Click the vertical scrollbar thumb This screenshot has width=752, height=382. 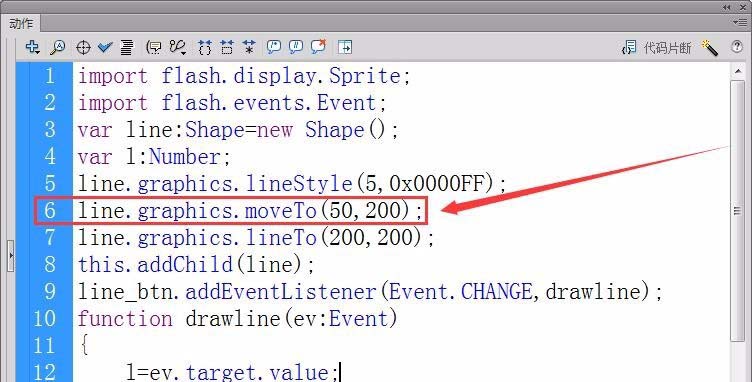[738, 211]
